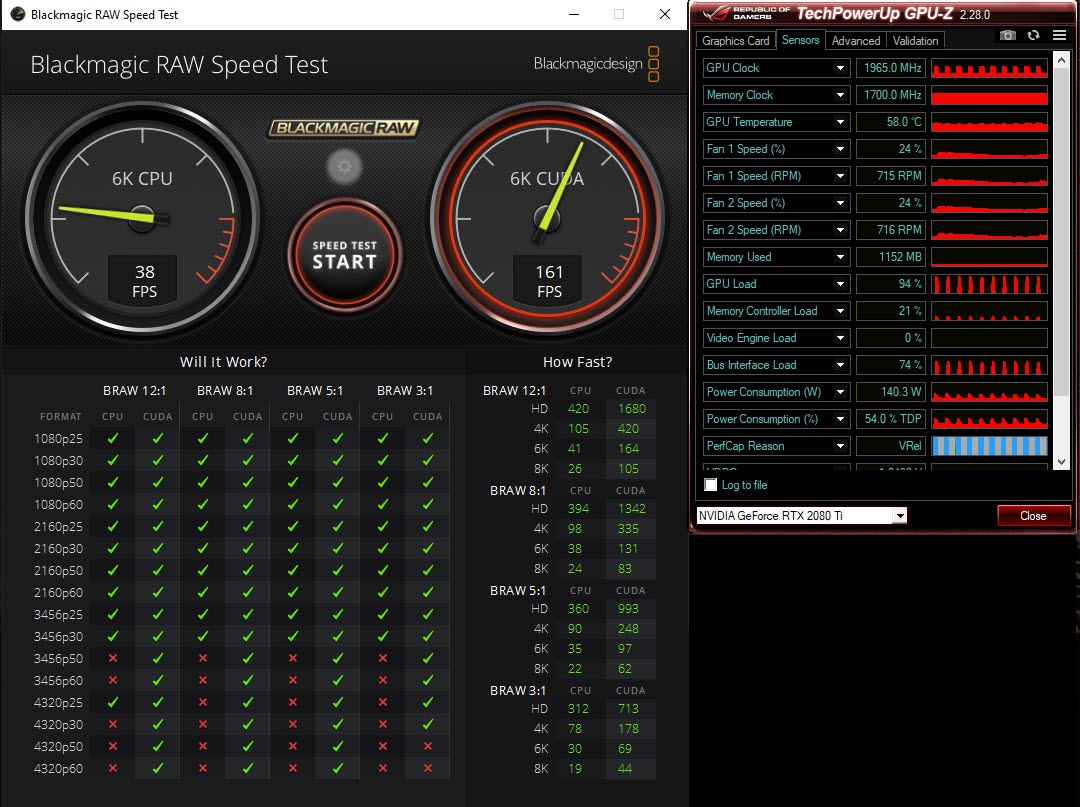The image size is (1080, 807).
Task: Open the PerfCap Reason dropdown
Action: (x=840, y=446)
